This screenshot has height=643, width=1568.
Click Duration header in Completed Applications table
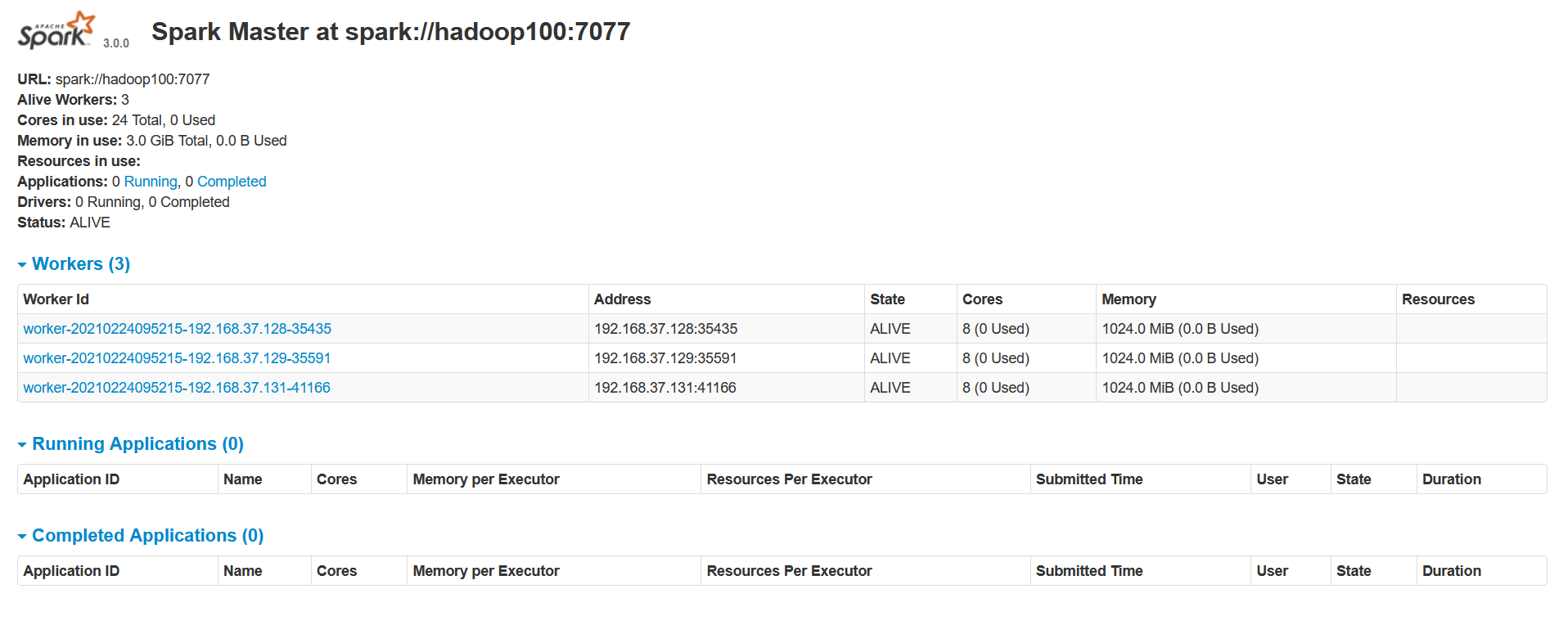click(x=1451, y=571)
